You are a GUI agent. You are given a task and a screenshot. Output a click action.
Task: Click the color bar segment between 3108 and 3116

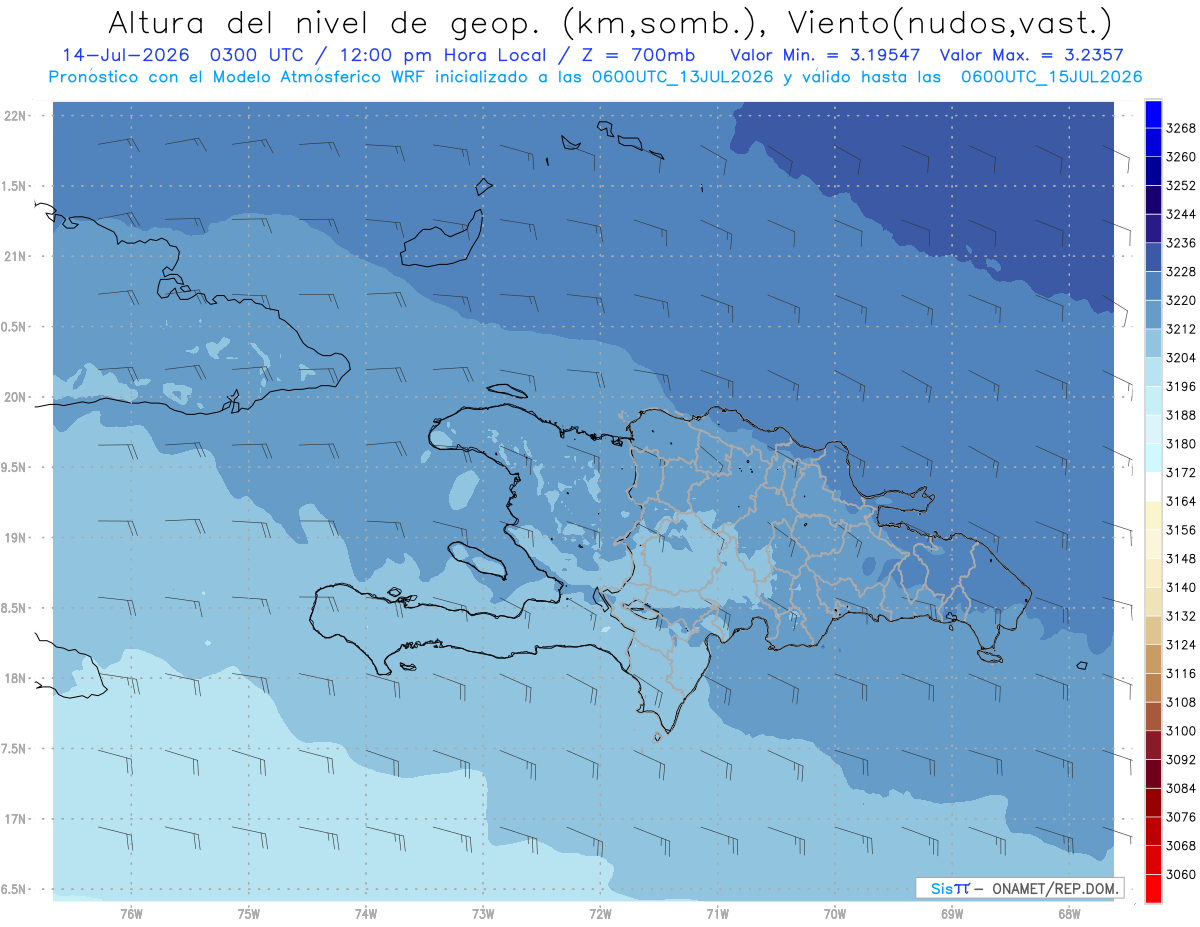click(x=1153, y=687)
